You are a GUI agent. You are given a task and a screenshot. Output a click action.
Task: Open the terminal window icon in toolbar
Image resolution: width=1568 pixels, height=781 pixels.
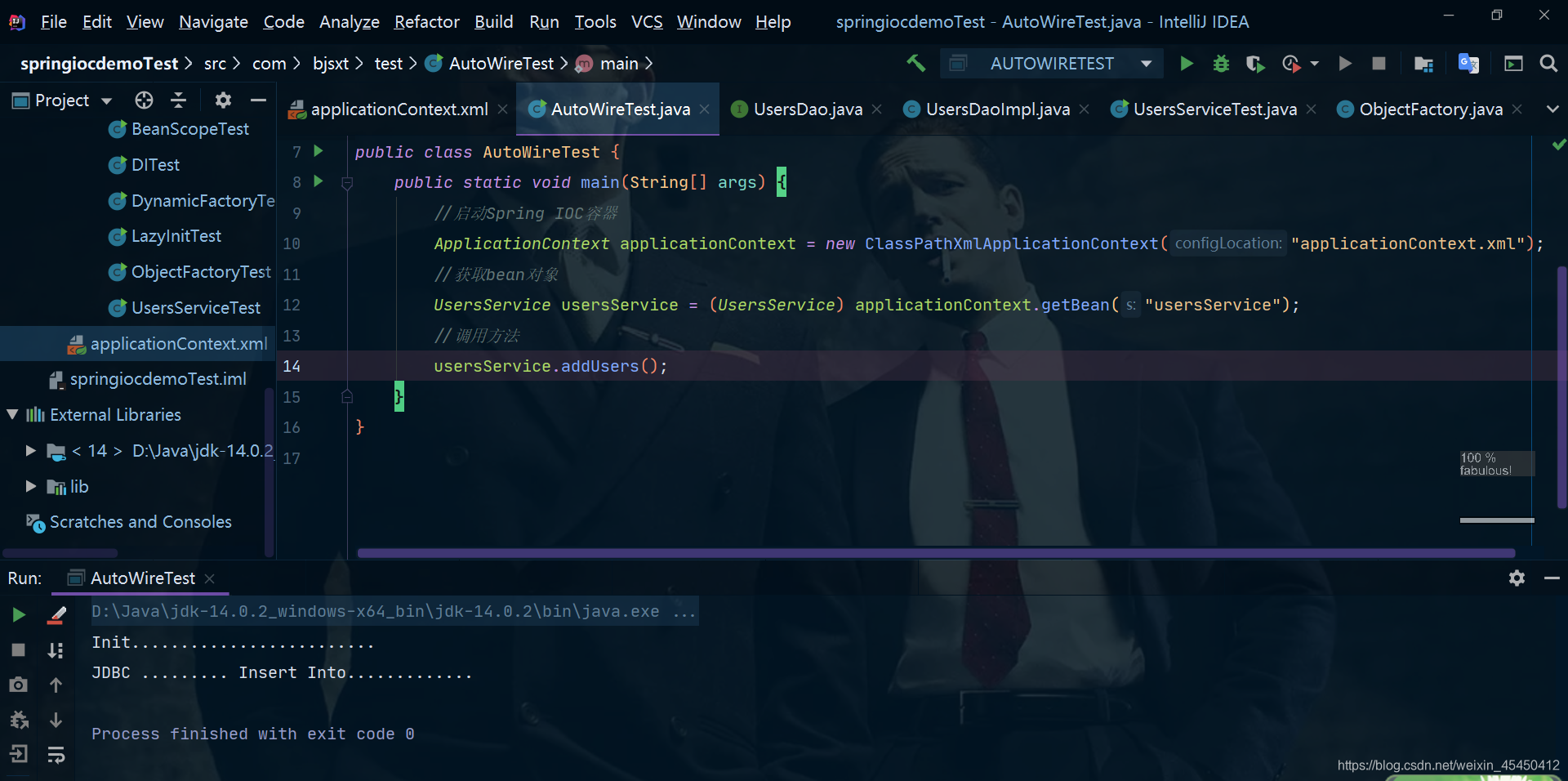pos(1513,63)
